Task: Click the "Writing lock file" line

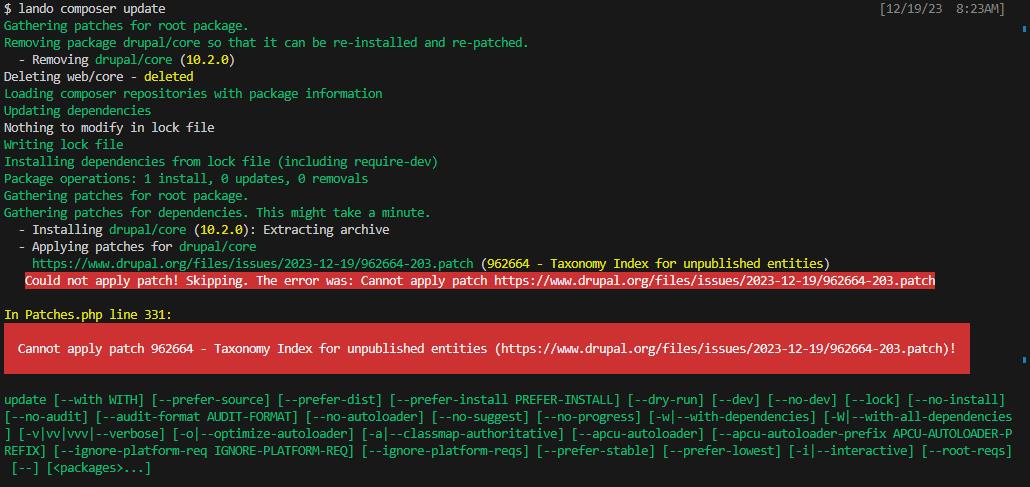Action: coord(64,144)
